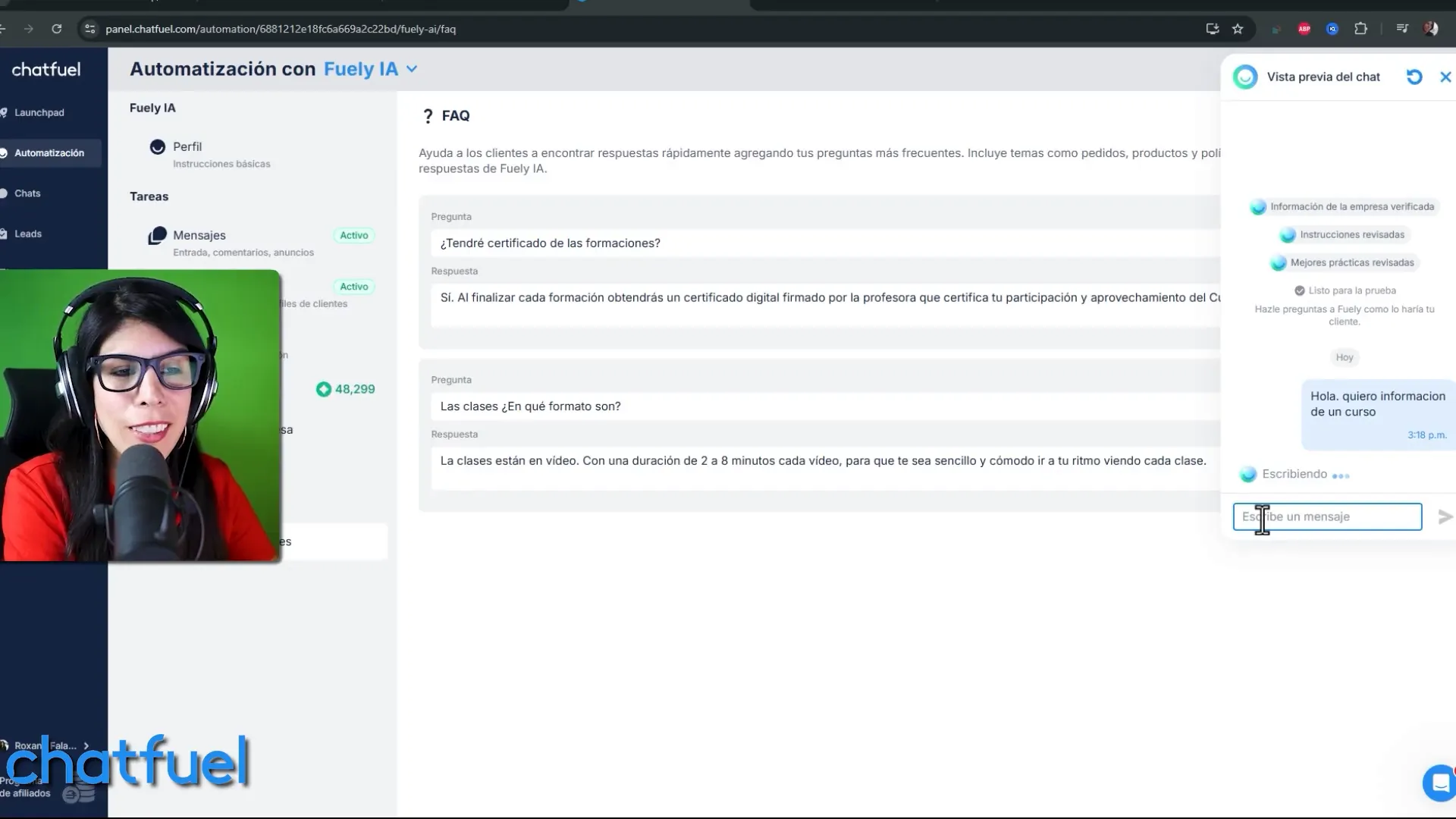The height and width of the screenshot is (819, 1456).
Task: Click the Mensajes chat bubble icon
Action: pos(157,236)
